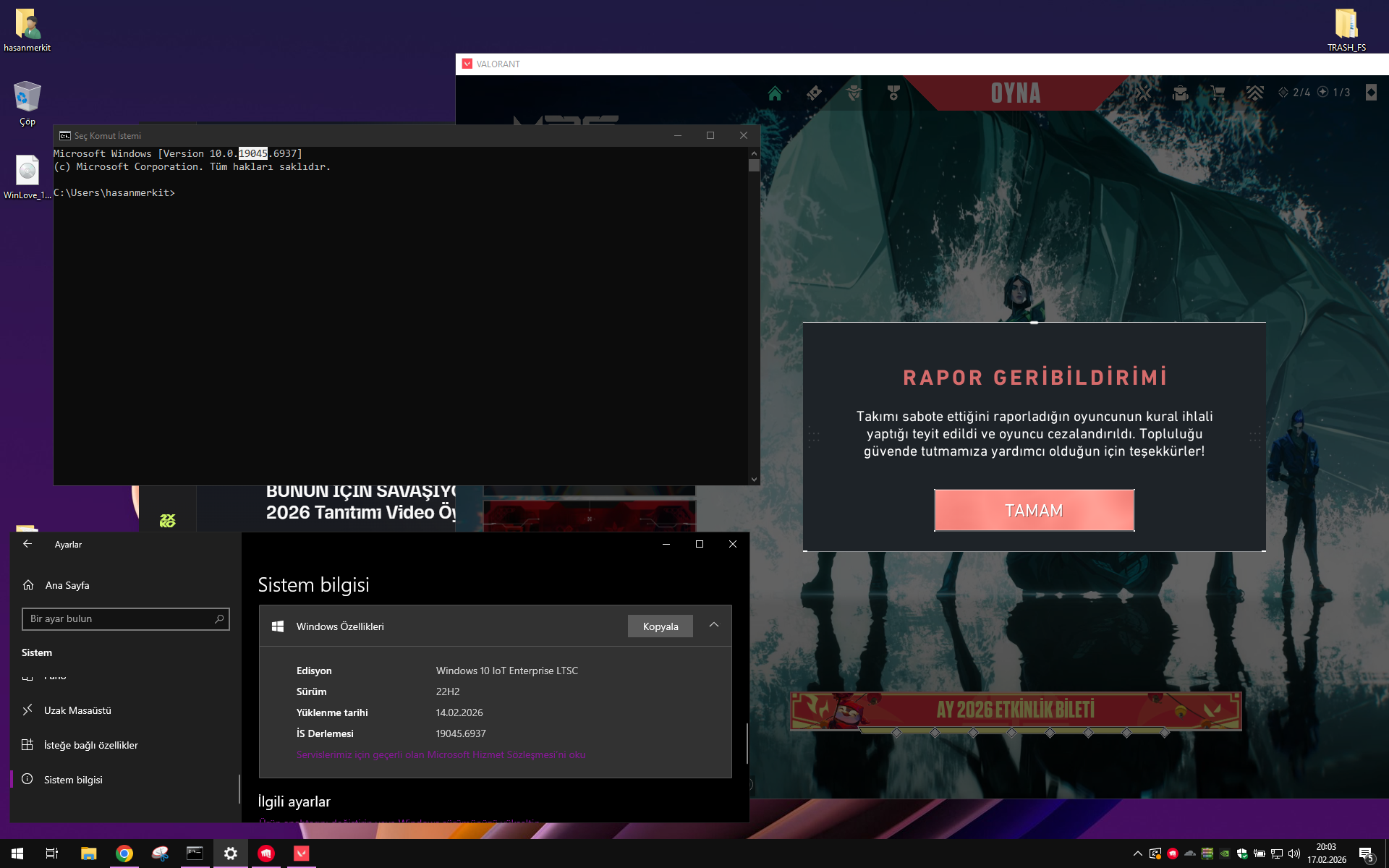1389x868 pixels.
Task: Open the Store cart icon in VALORANT
Action: tap(1218, 93)
